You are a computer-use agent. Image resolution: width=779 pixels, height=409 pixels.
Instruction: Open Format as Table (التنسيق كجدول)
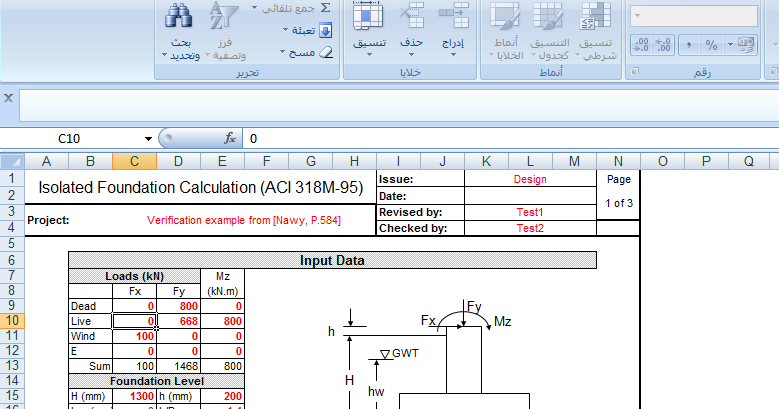coord(549,32)
